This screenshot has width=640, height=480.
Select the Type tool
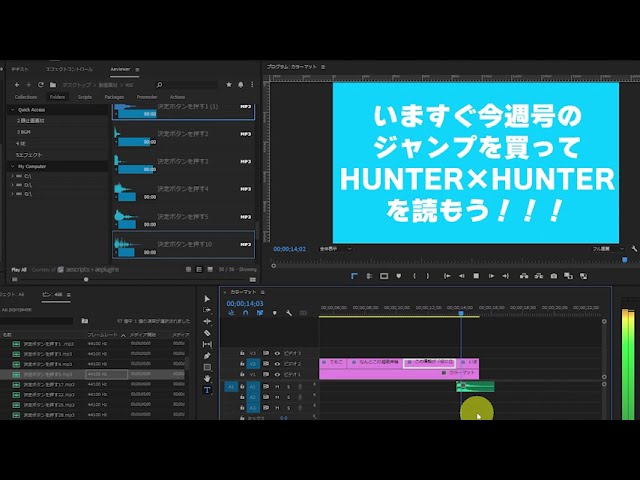point(207,390)
